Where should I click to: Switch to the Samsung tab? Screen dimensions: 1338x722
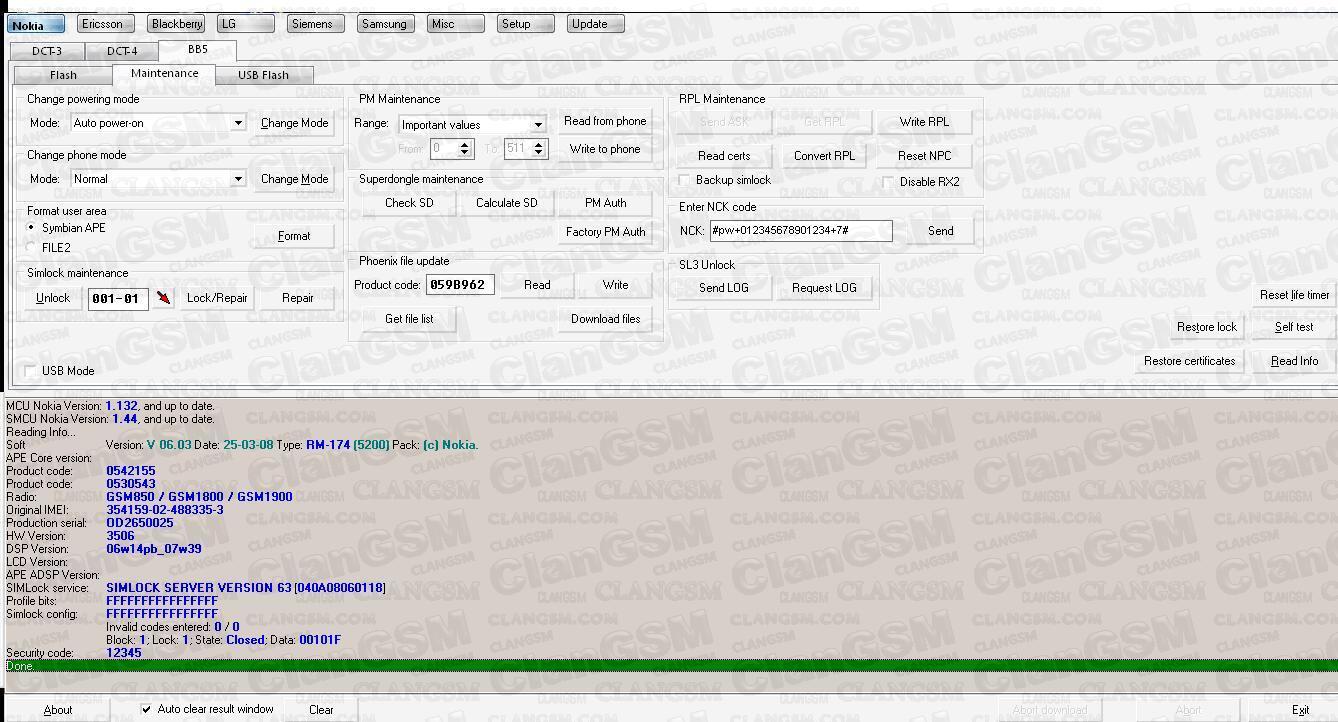coord(386,24)
